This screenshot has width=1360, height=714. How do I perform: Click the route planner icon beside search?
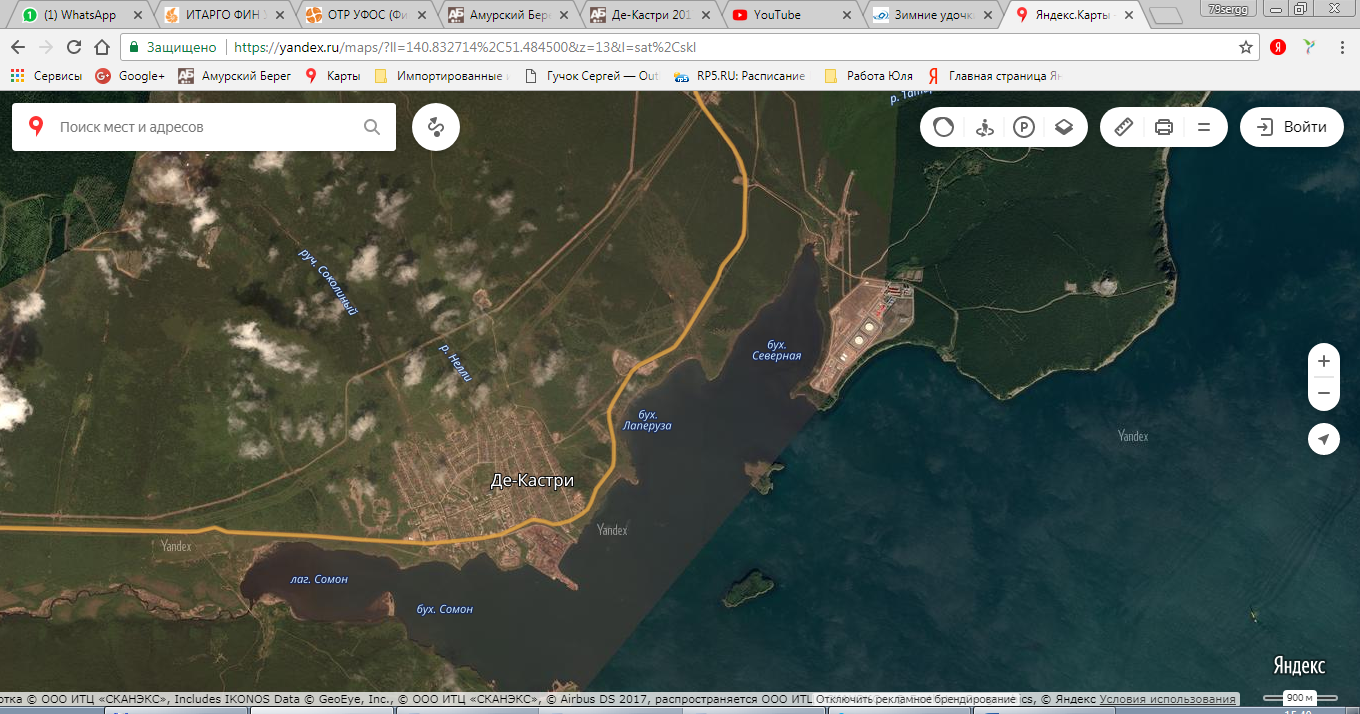coord(435,127)
